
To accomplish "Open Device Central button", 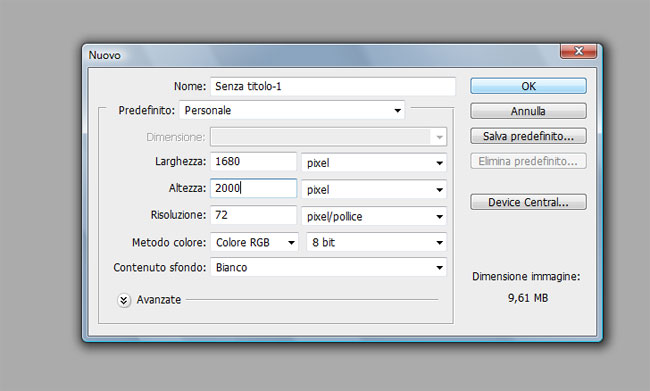I will (x=528, y=202).
